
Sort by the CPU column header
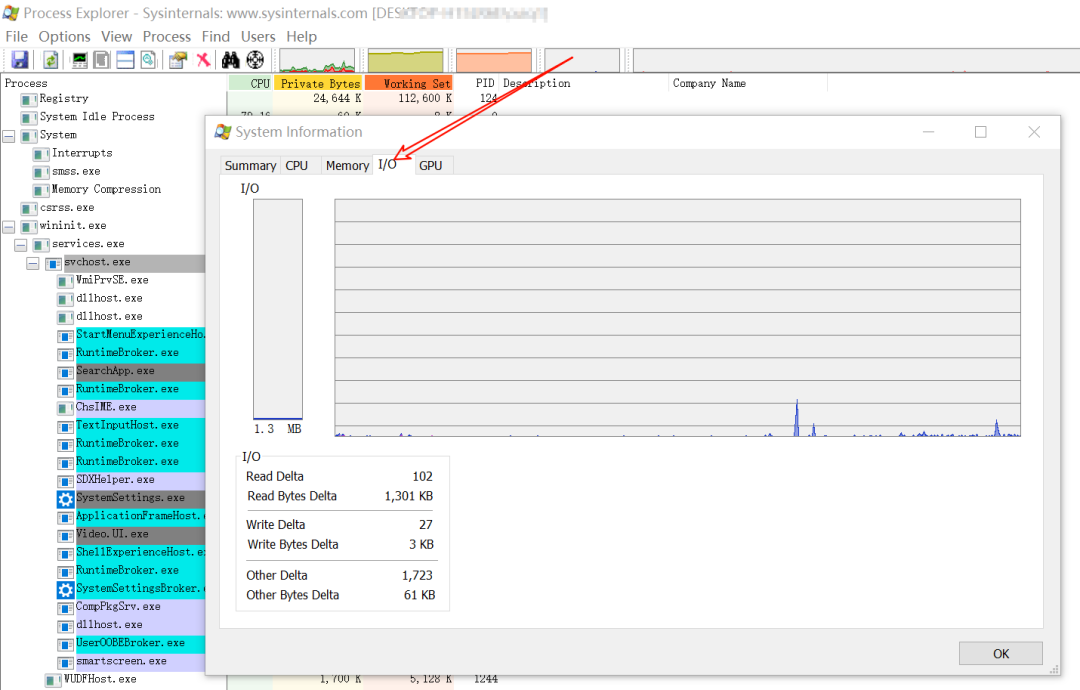[251, 83]
